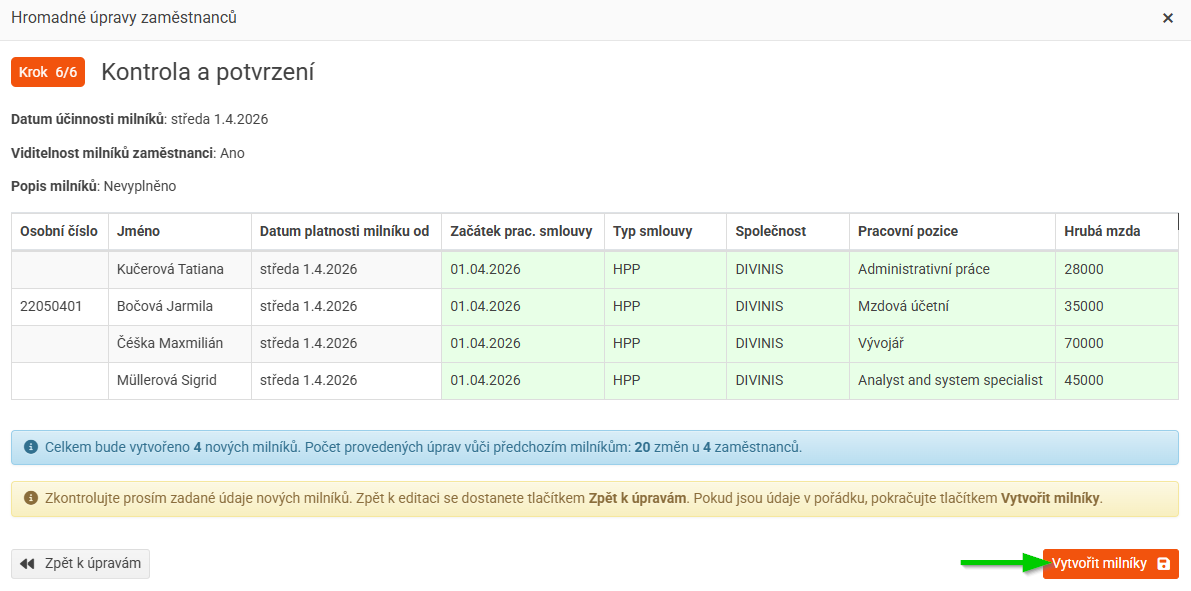Image resolution: width=1191 pixels, height=591 pixels.
Task: Click the Pracovní pozice column header
Action: (907, 231)
